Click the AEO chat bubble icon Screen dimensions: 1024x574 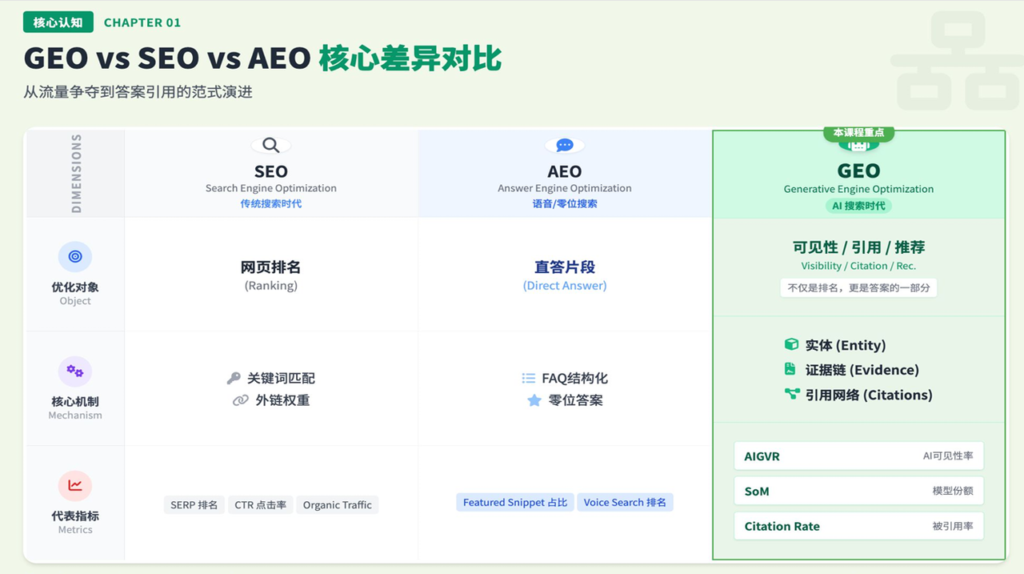click(x=564, y=146)
